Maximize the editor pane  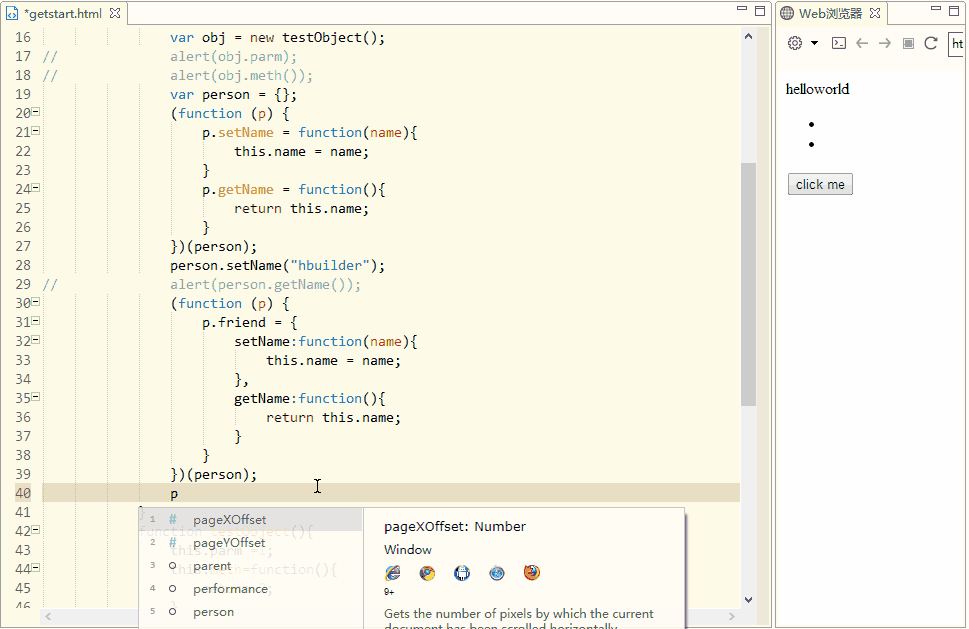(x=760, y=11)
